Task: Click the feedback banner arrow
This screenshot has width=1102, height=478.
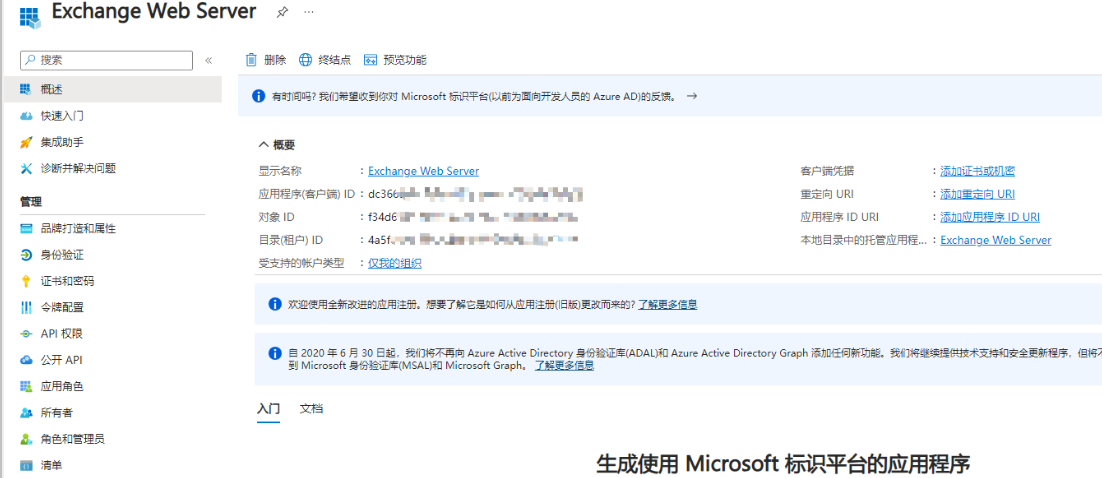Action: point(691,96)
